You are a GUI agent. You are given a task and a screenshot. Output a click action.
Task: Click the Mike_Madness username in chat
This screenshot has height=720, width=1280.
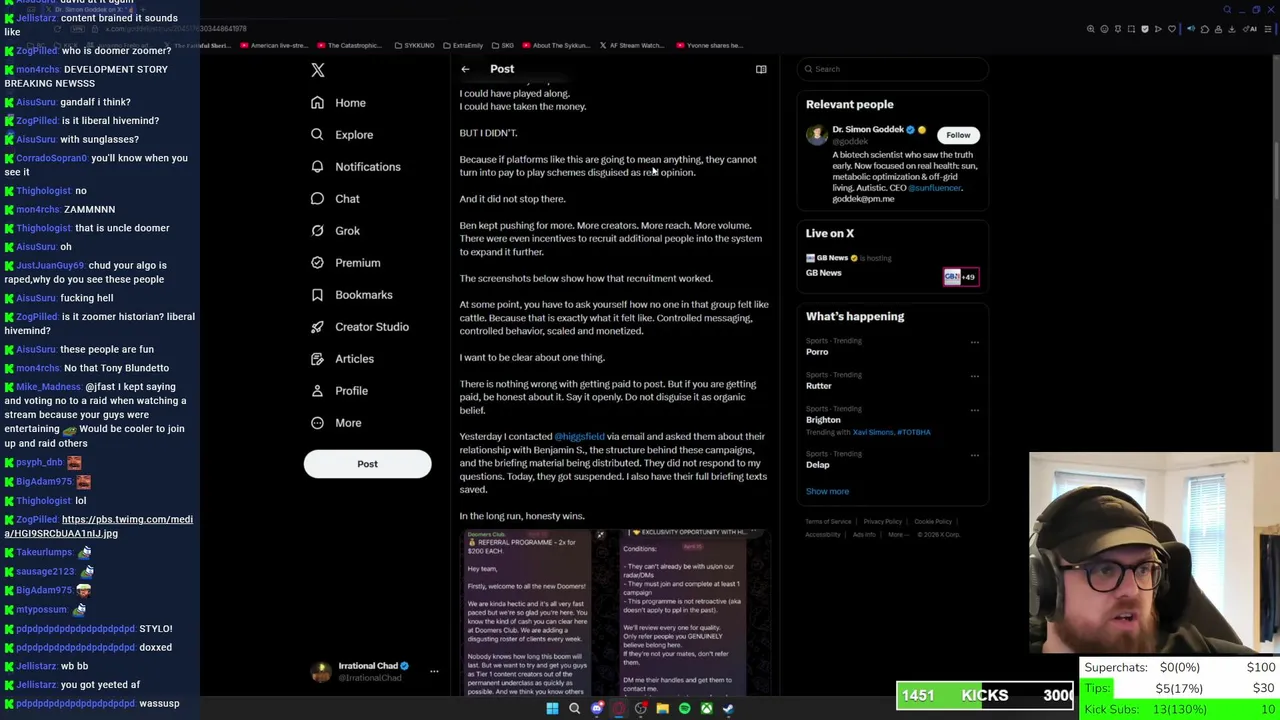pyautogui.click(x=48, y=387)
